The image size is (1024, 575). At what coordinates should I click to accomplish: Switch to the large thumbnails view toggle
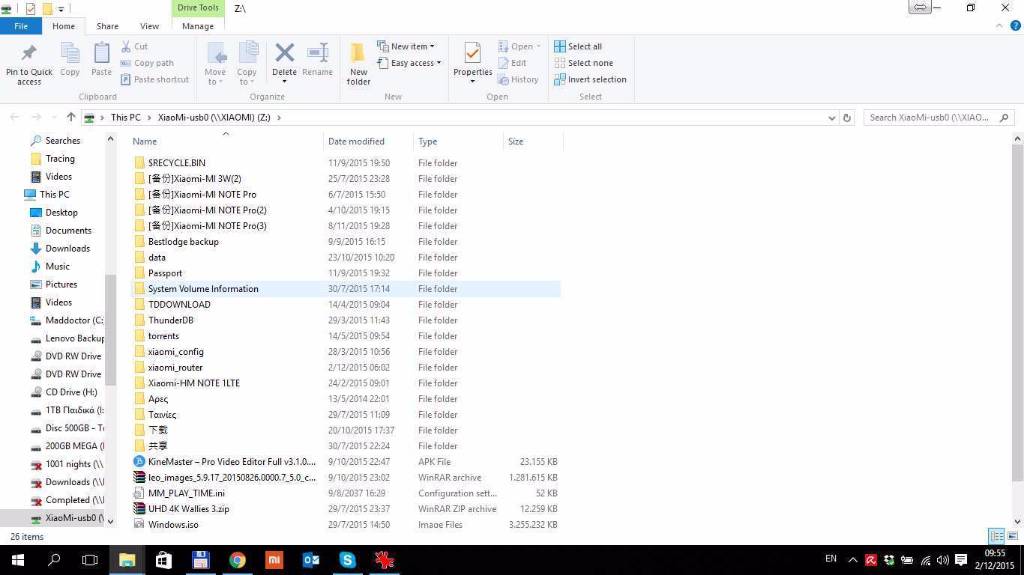pos(1011,537)
